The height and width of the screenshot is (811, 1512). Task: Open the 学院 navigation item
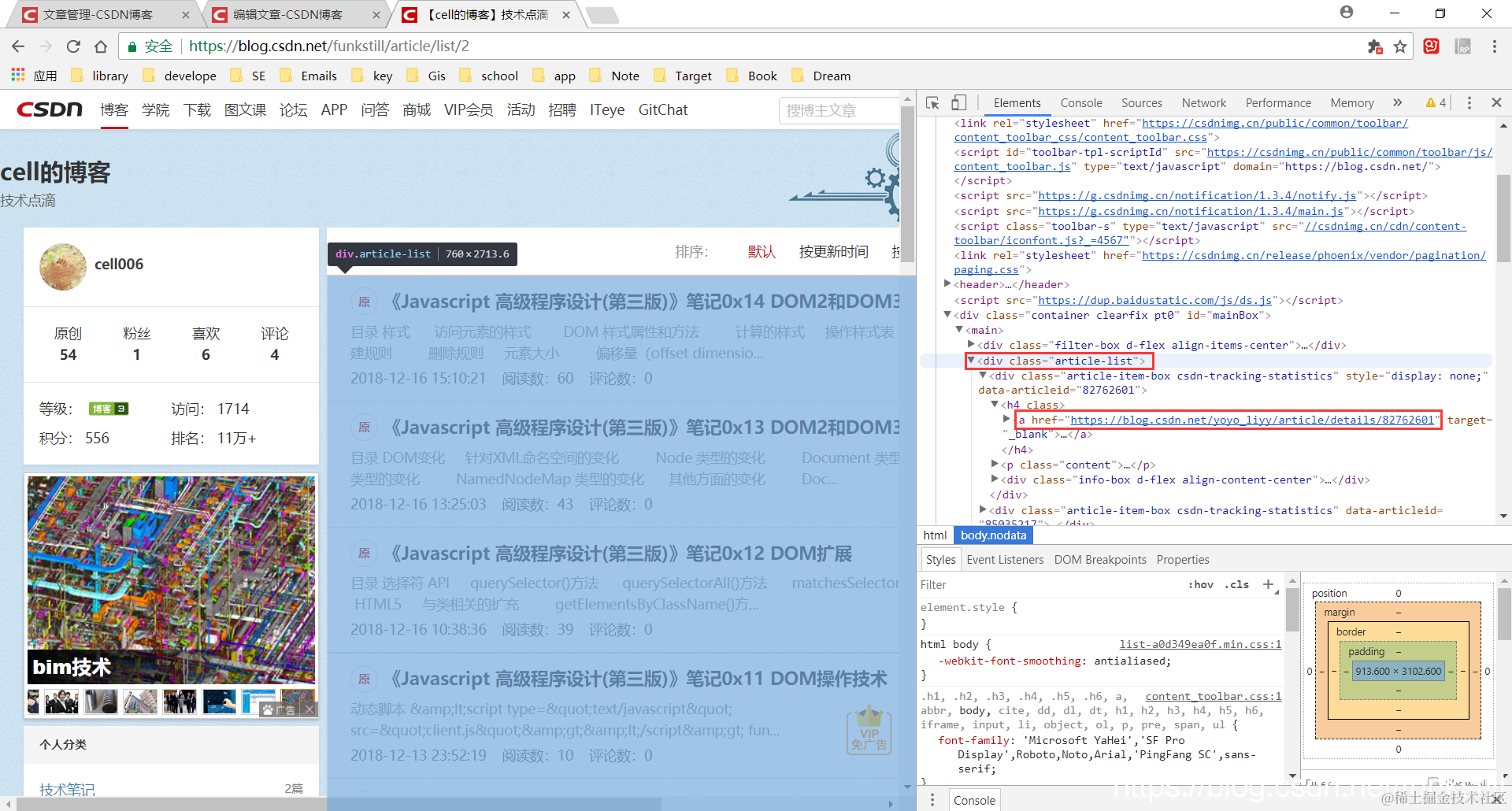156,109
